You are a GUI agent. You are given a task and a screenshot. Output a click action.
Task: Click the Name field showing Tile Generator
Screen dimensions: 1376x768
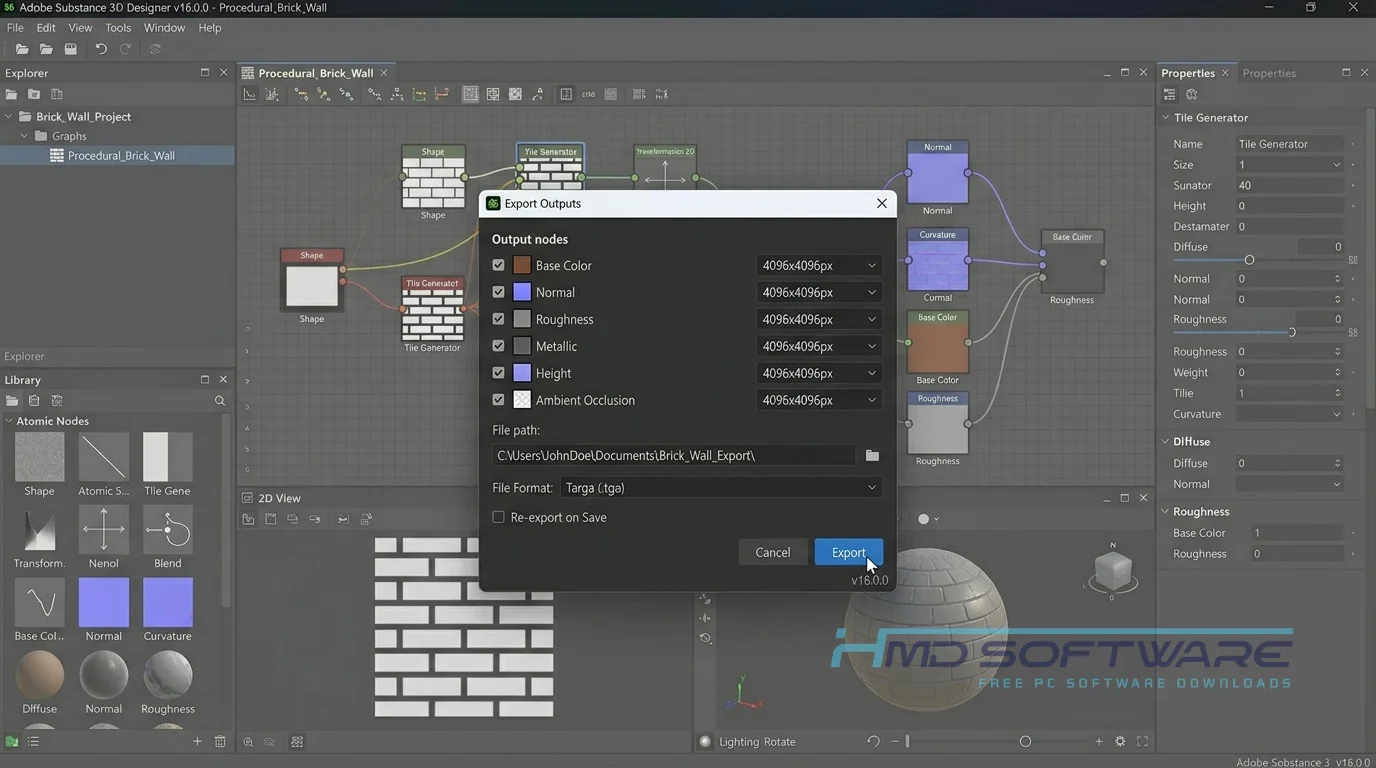pyautogui.click(x=1289, y=144)
